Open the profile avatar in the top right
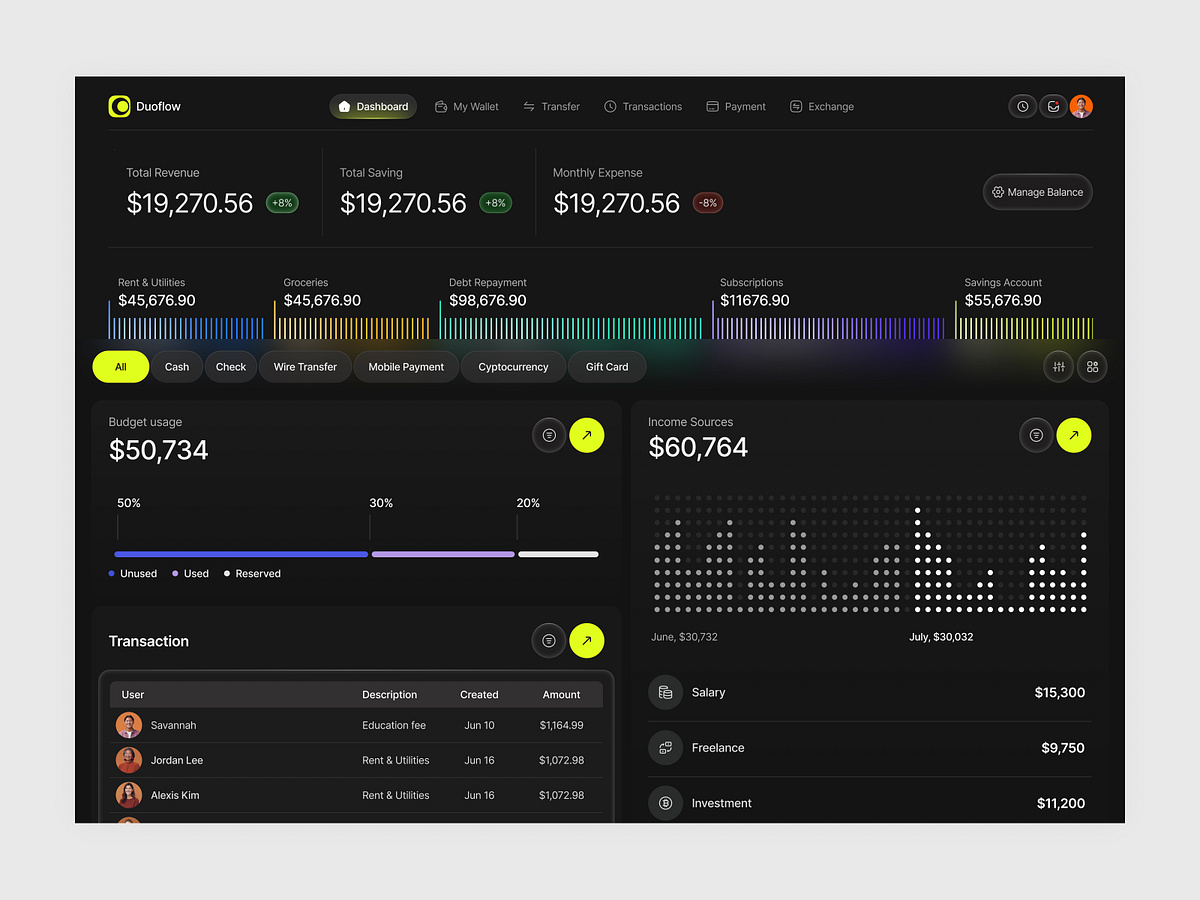Screen dimensions: 1200x900 tap(1081, 106)
